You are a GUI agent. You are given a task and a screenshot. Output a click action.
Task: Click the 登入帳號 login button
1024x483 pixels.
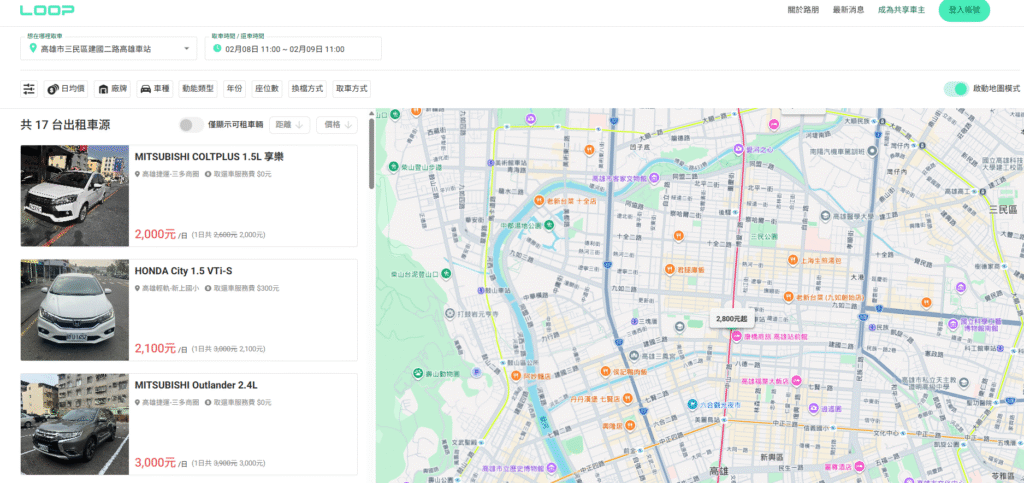pos(964,10)
